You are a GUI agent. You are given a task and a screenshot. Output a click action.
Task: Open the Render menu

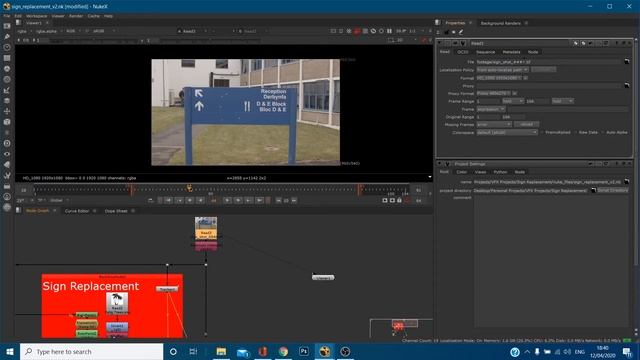pos(76,16)
